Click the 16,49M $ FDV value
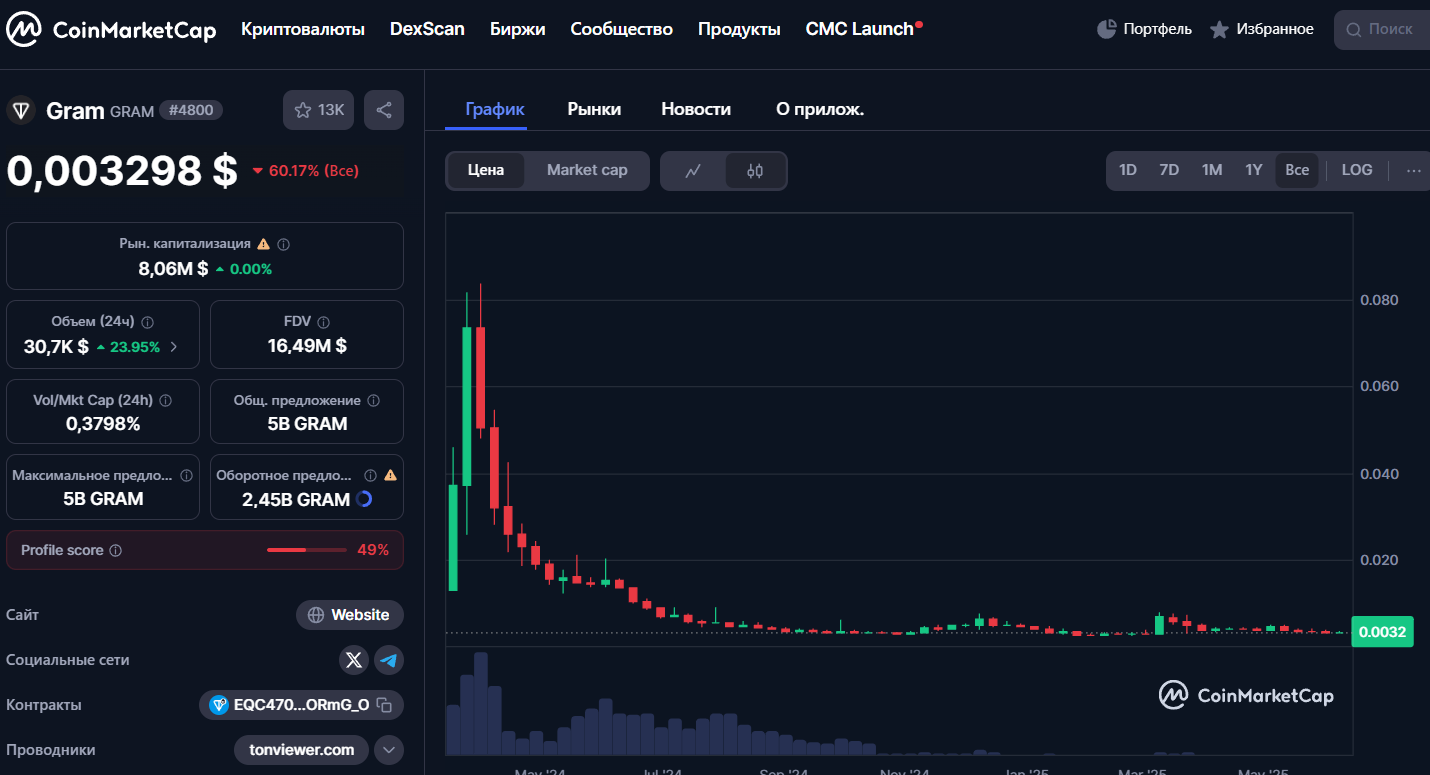The image size is (1430, 775). 307,346
